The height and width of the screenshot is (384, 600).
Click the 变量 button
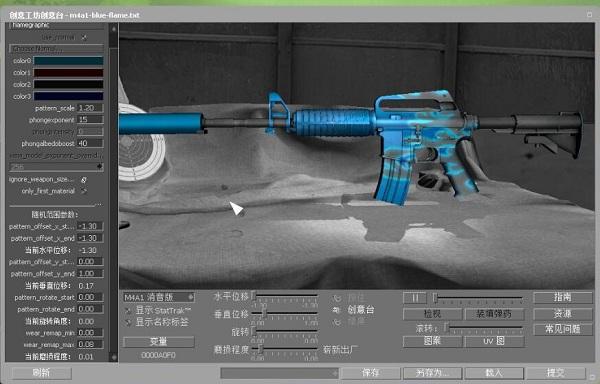pos(159,342)
